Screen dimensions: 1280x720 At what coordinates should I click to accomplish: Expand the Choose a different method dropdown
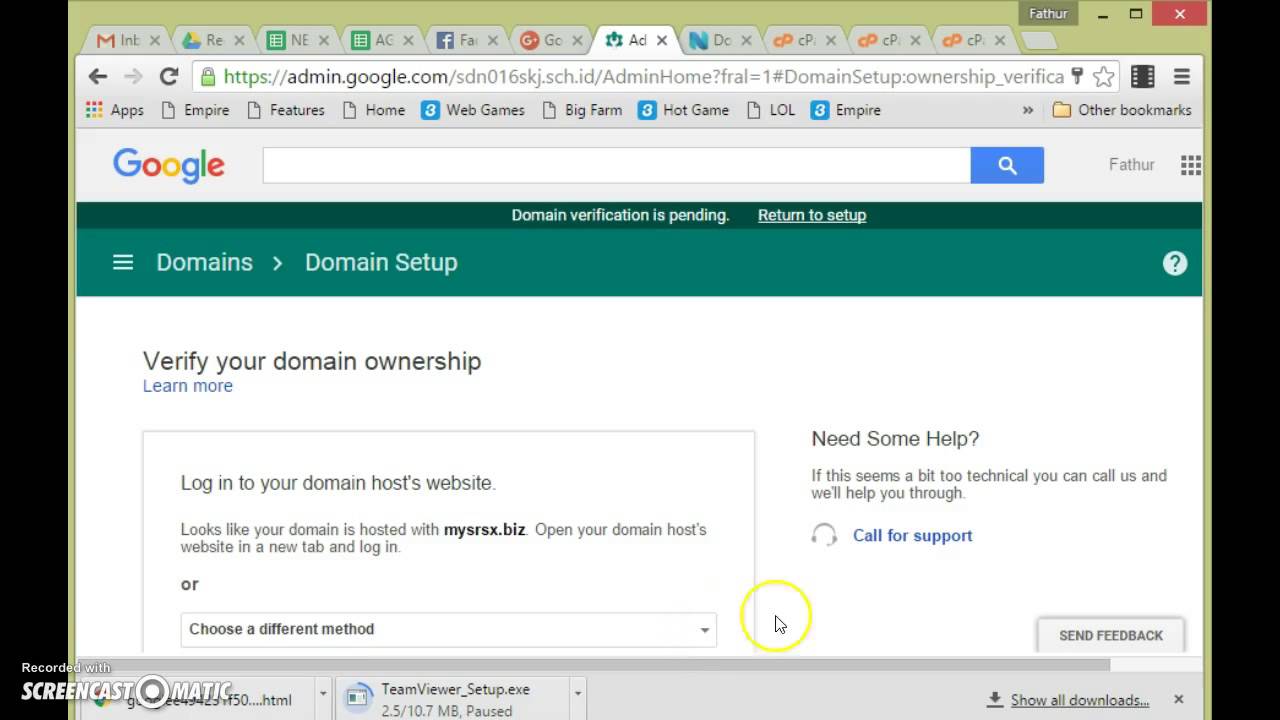(x=449, y=629)
